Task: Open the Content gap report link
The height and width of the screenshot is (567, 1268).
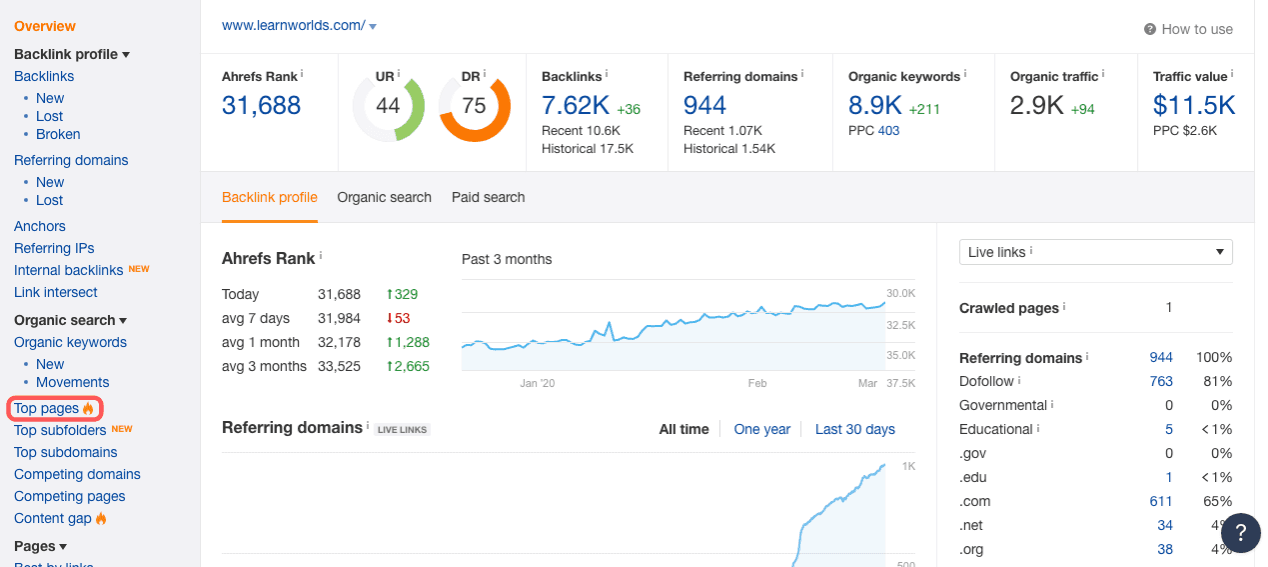Action: coord(52,518)
